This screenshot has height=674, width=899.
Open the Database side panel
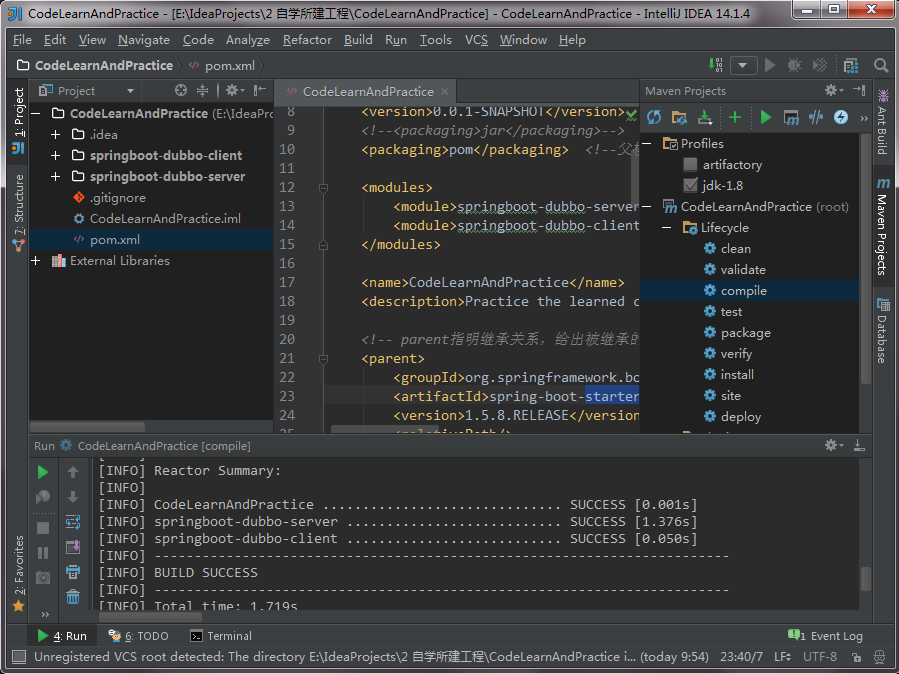(x=882, y=330)
